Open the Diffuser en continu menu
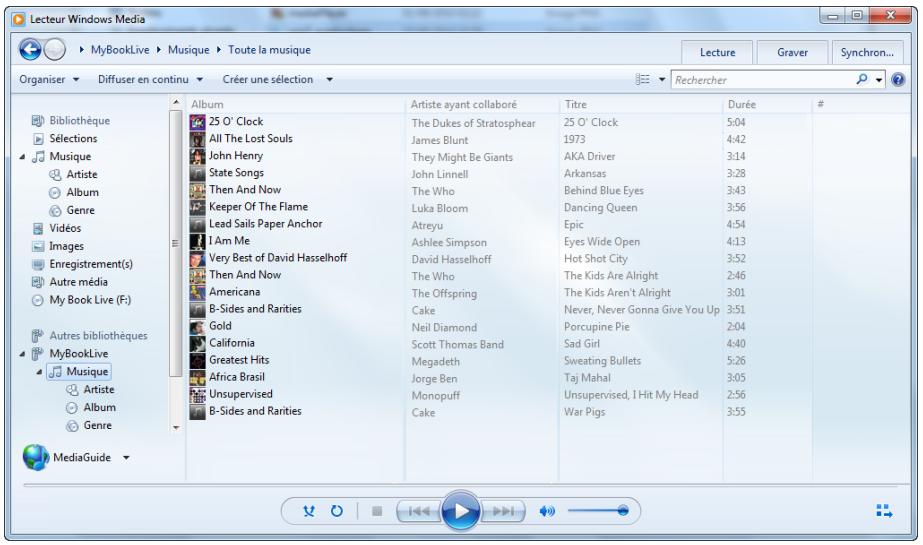 [150, 79]
